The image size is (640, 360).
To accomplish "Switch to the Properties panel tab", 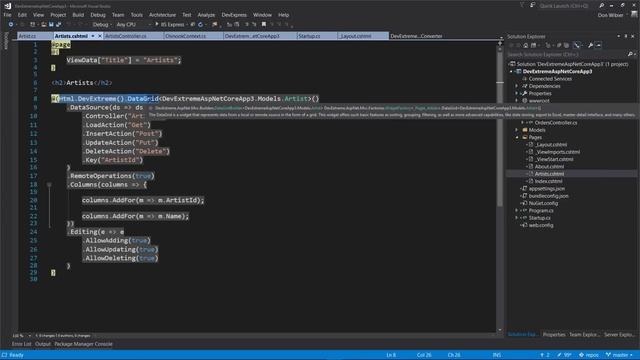I will point(554,335).
